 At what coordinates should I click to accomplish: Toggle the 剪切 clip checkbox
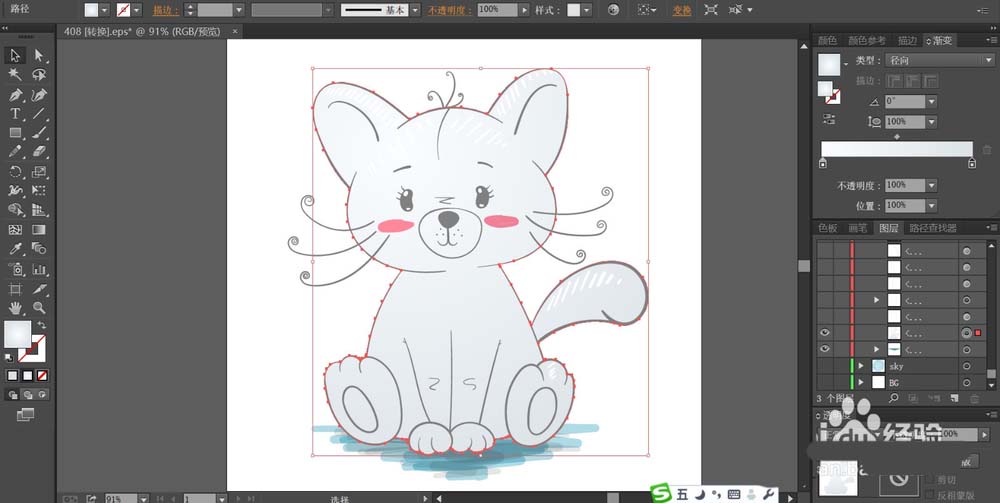932,479
